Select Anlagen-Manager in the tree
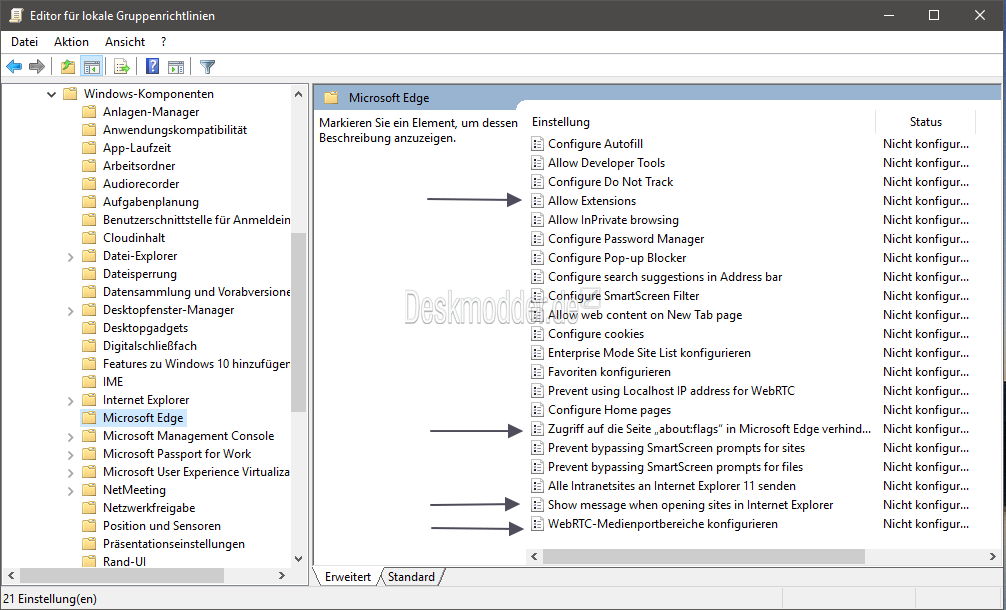Image resolution: width=1006 pixels, height=610 pixels. click(x=151, y=112)
